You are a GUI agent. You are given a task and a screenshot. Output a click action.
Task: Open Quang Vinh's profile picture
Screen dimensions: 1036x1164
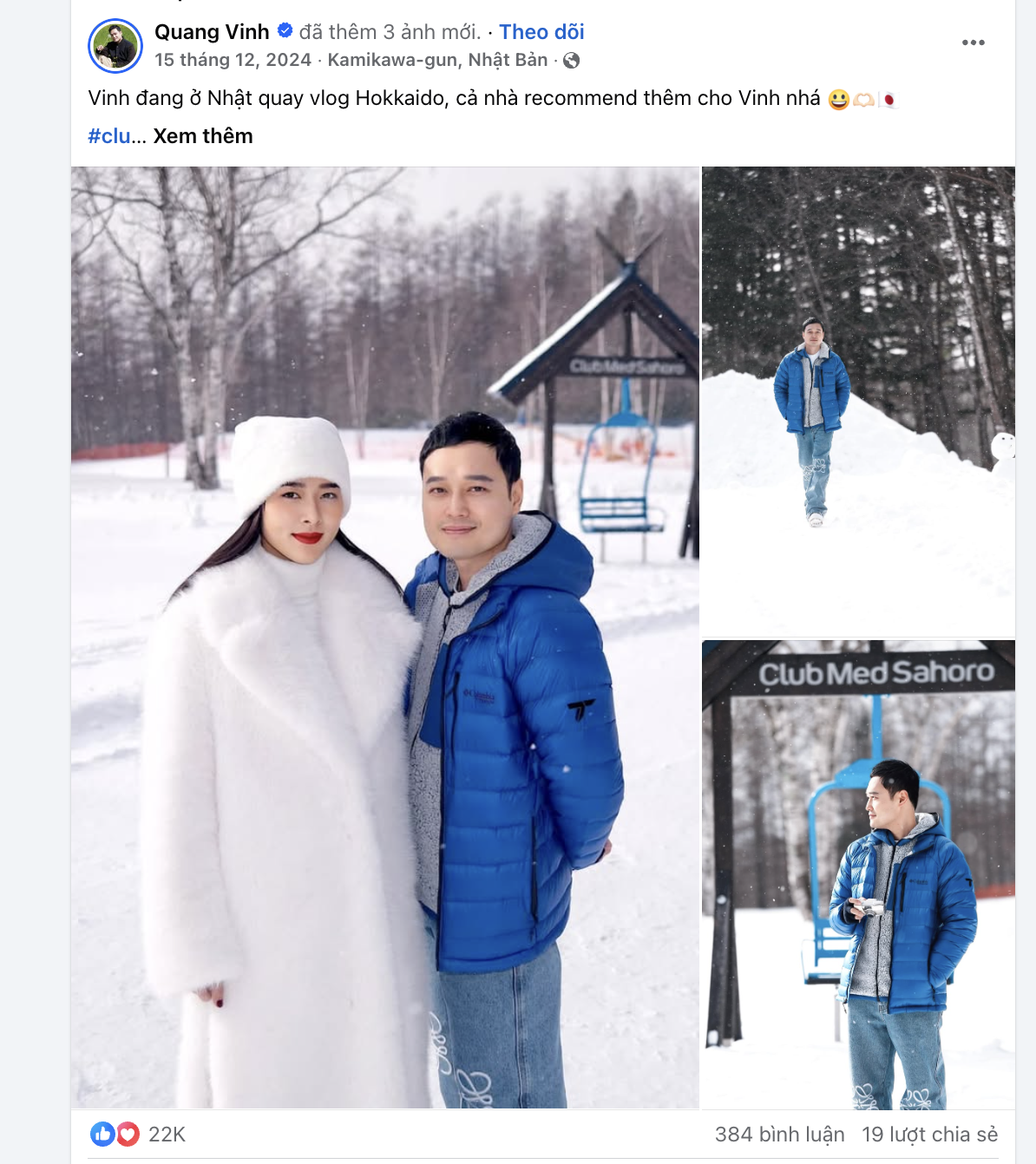coord(115,46)
